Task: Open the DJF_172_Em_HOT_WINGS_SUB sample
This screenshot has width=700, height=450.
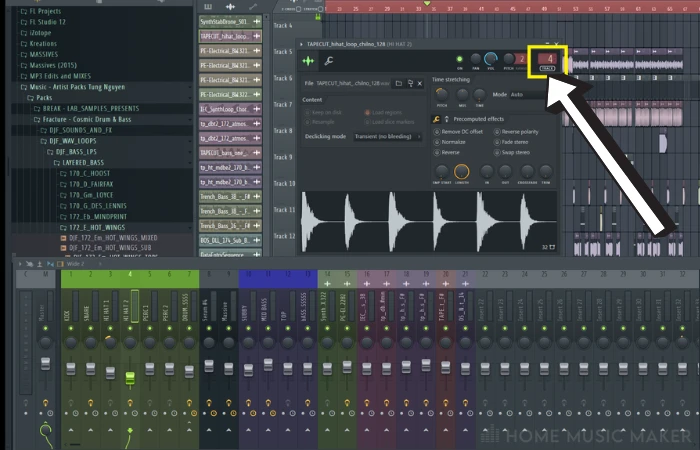Action: tap(110, 248)
